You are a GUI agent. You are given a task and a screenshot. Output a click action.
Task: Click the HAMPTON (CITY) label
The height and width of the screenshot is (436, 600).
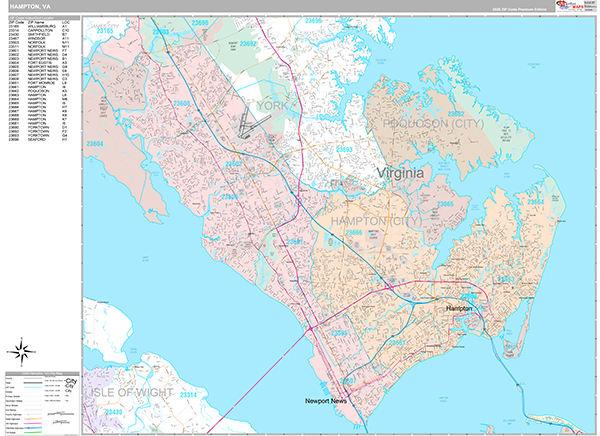pyautogui.click(x=376, y=221)
